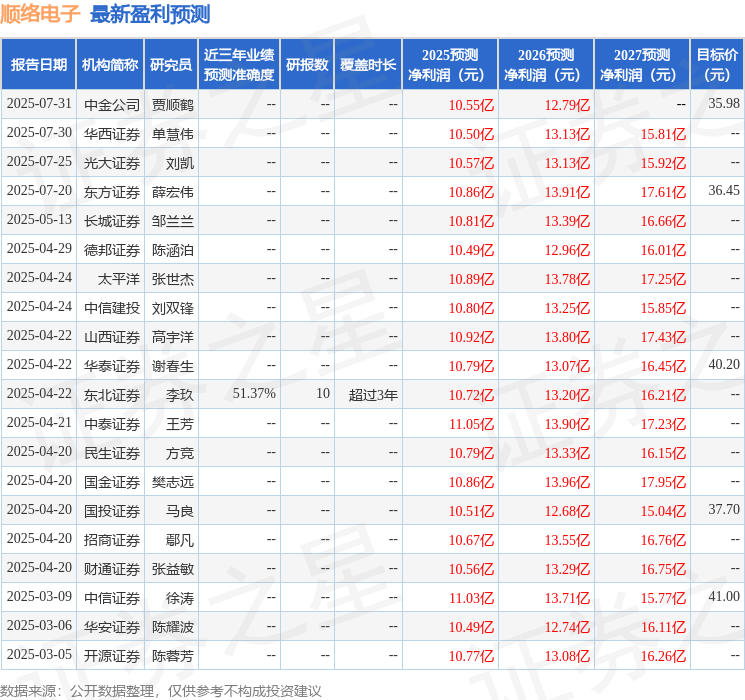745x700 pixels.
Task: Click the 2027预测净利润 column header
Action: click(642, 64)
